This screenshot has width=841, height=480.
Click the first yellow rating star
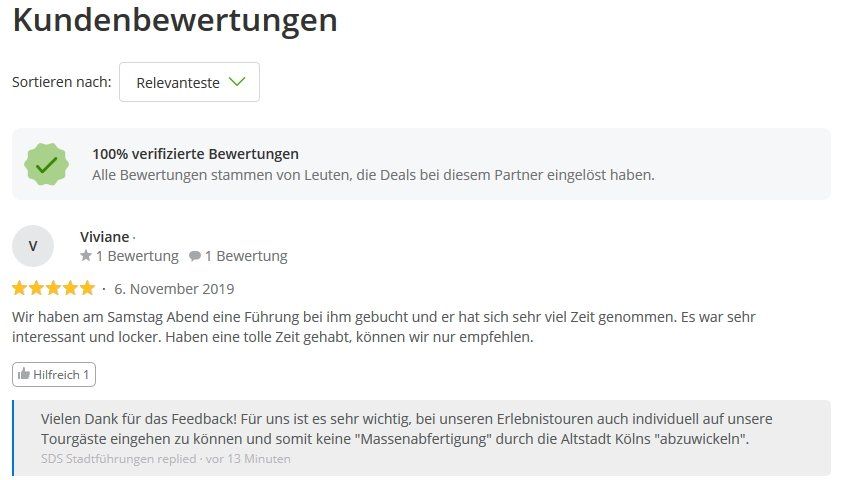20,289
